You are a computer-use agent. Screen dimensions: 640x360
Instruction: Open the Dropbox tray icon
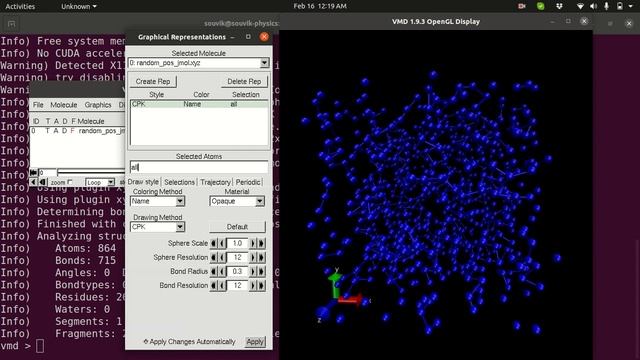tap(559, 6)
